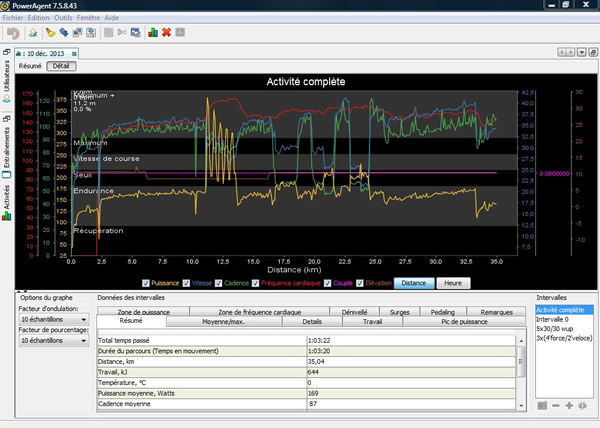Switch to the Résumé view button

coord(30,66)
